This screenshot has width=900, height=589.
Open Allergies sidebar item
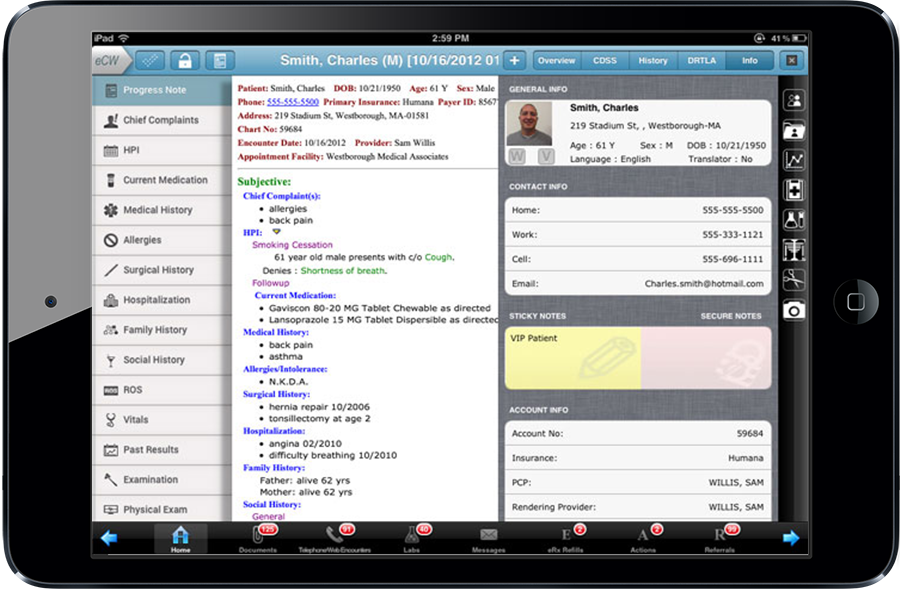coord(162,240)
